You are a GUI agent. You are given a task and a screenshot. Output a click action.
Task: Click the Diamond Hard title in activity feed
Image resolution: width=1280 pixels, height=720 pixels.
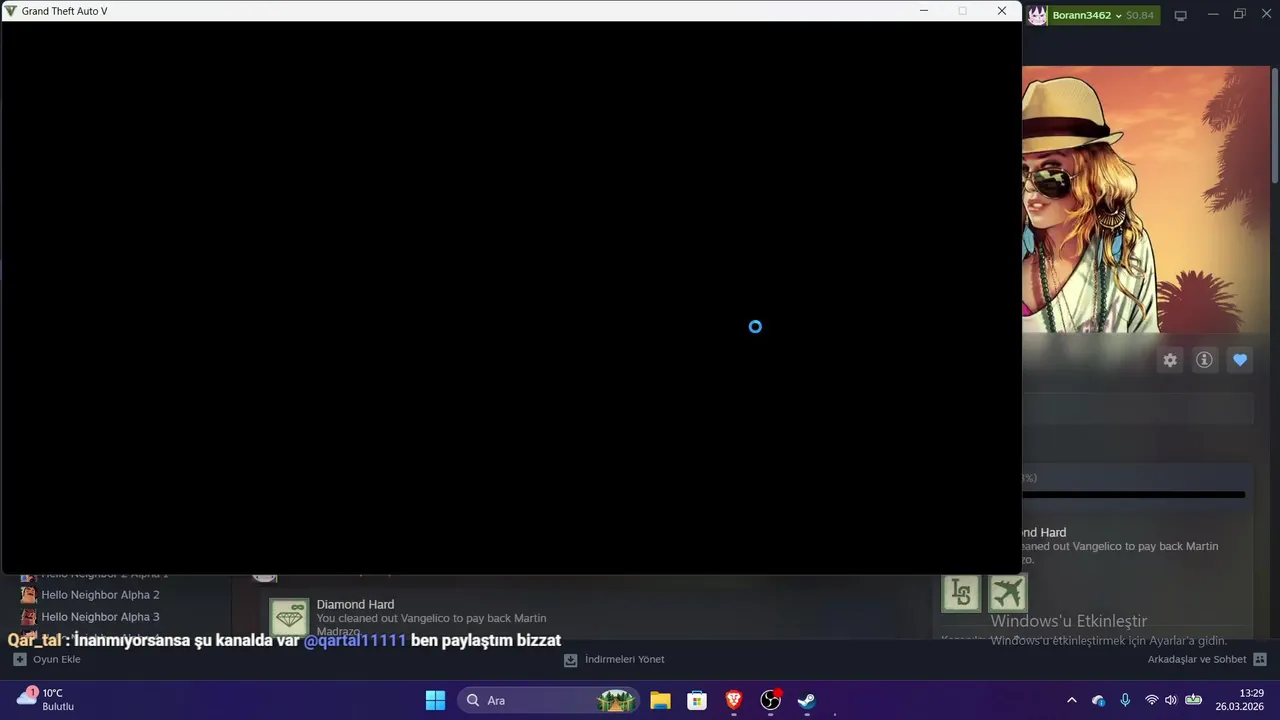355,604
